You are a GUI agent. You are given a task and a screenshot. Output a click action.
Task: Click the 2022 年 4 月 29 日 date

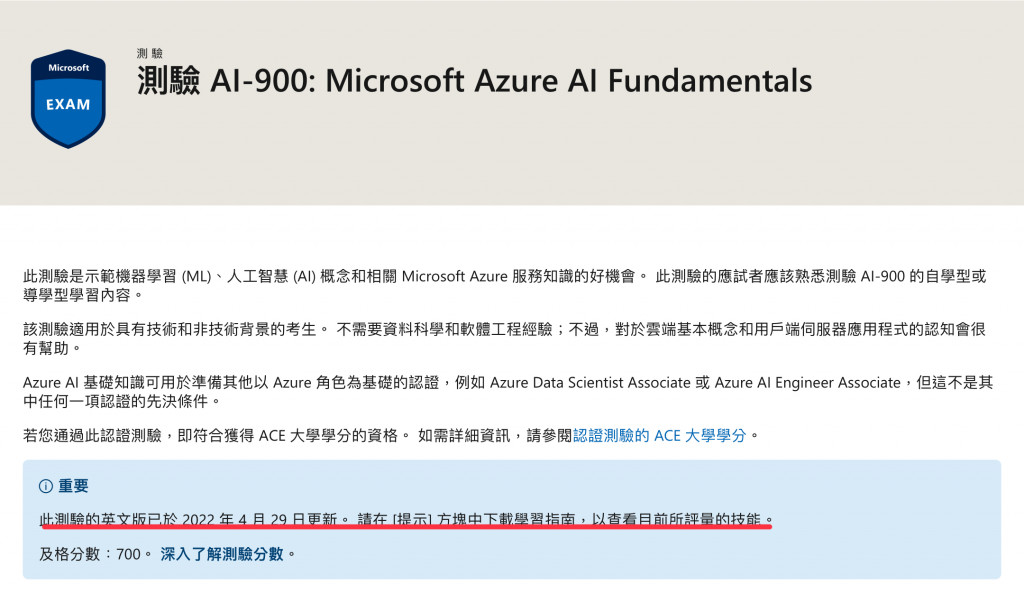pos(244,520)
